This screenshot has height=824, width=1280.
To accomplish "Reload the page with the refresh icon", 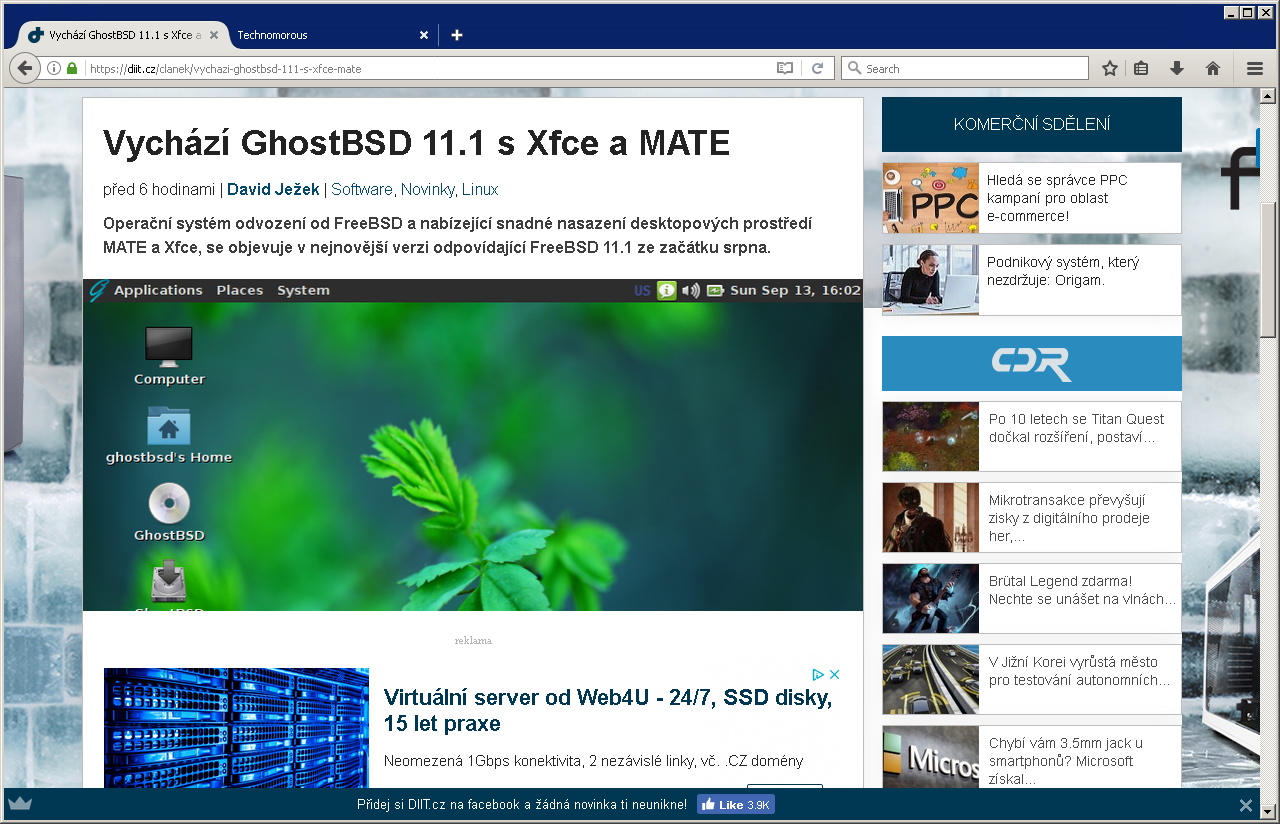I will (817, 69).
